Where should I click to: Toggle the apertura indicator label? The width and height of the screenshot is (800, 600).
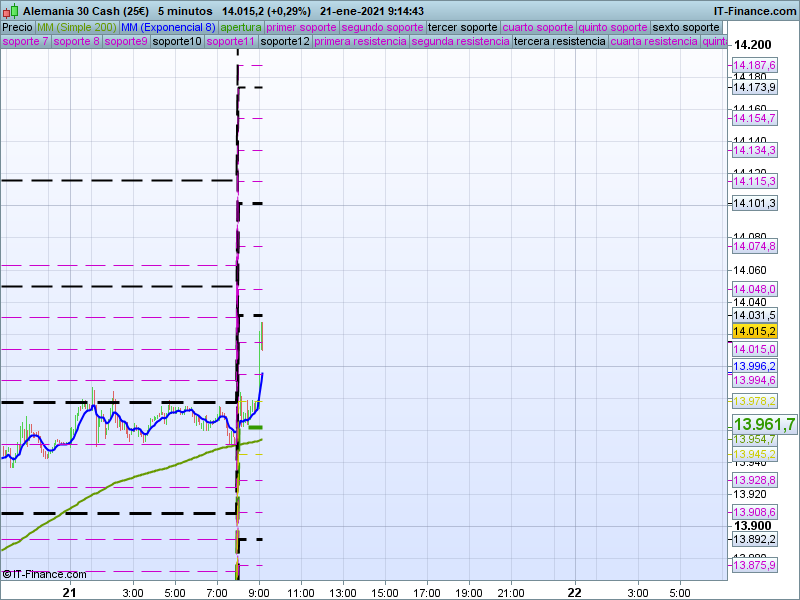[x=241, y=27]
